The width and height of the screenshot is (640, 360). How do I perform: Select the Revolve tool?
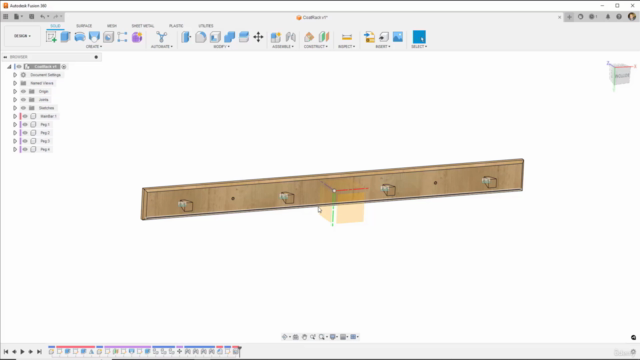[80, 37]
